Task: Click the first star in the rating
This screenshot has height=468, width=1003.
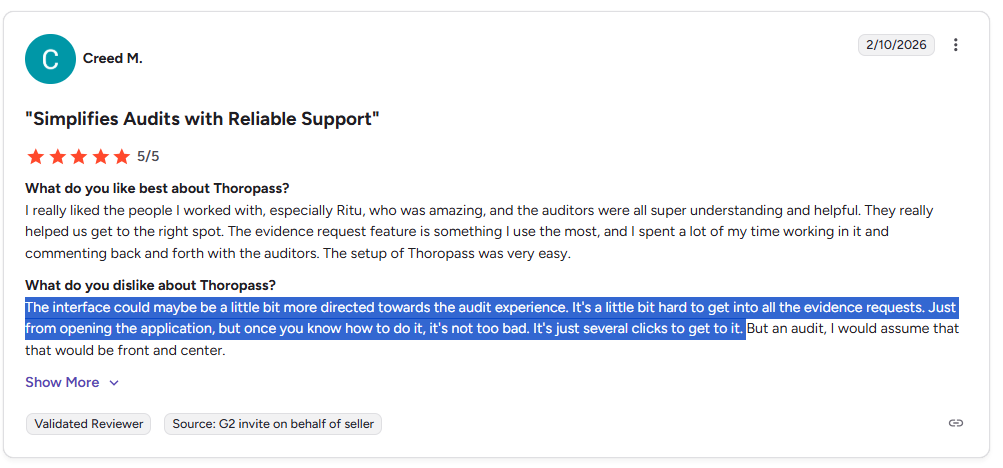Action: (36, 156)
